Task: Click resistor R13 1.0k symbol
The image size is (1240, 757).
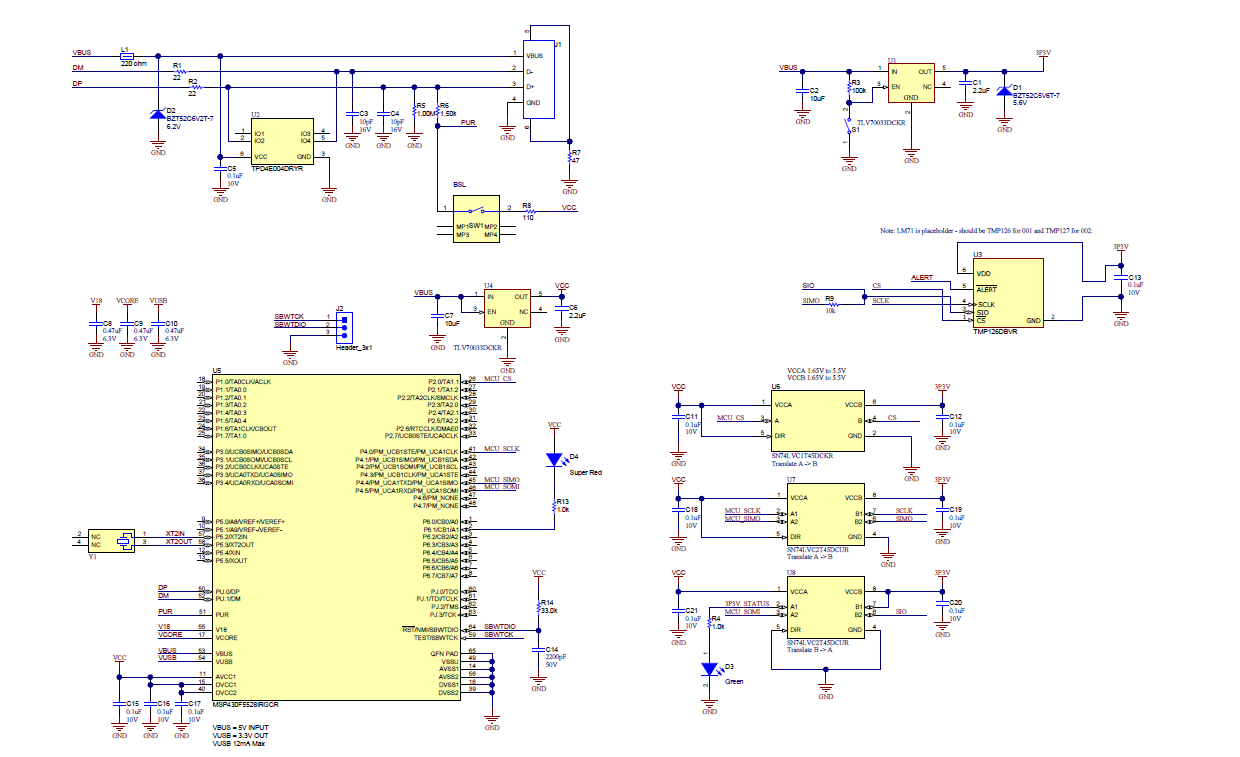Action: coord(555,508)
